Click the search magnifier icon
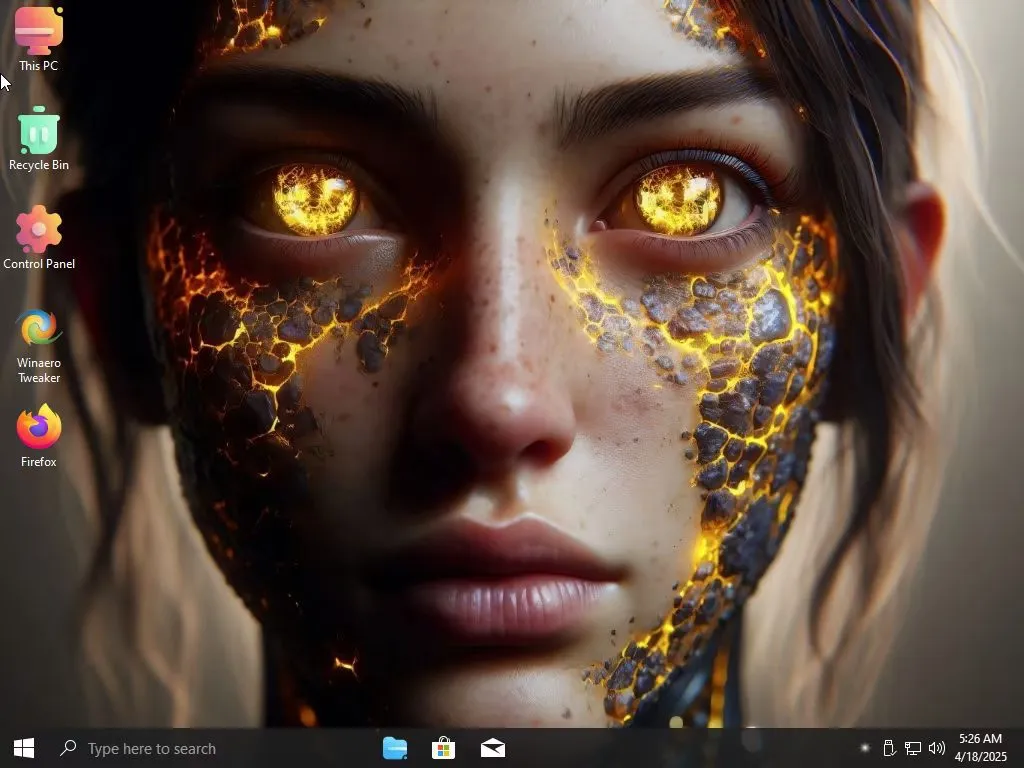Screen dimensions: 1024x768 [67, 747]
